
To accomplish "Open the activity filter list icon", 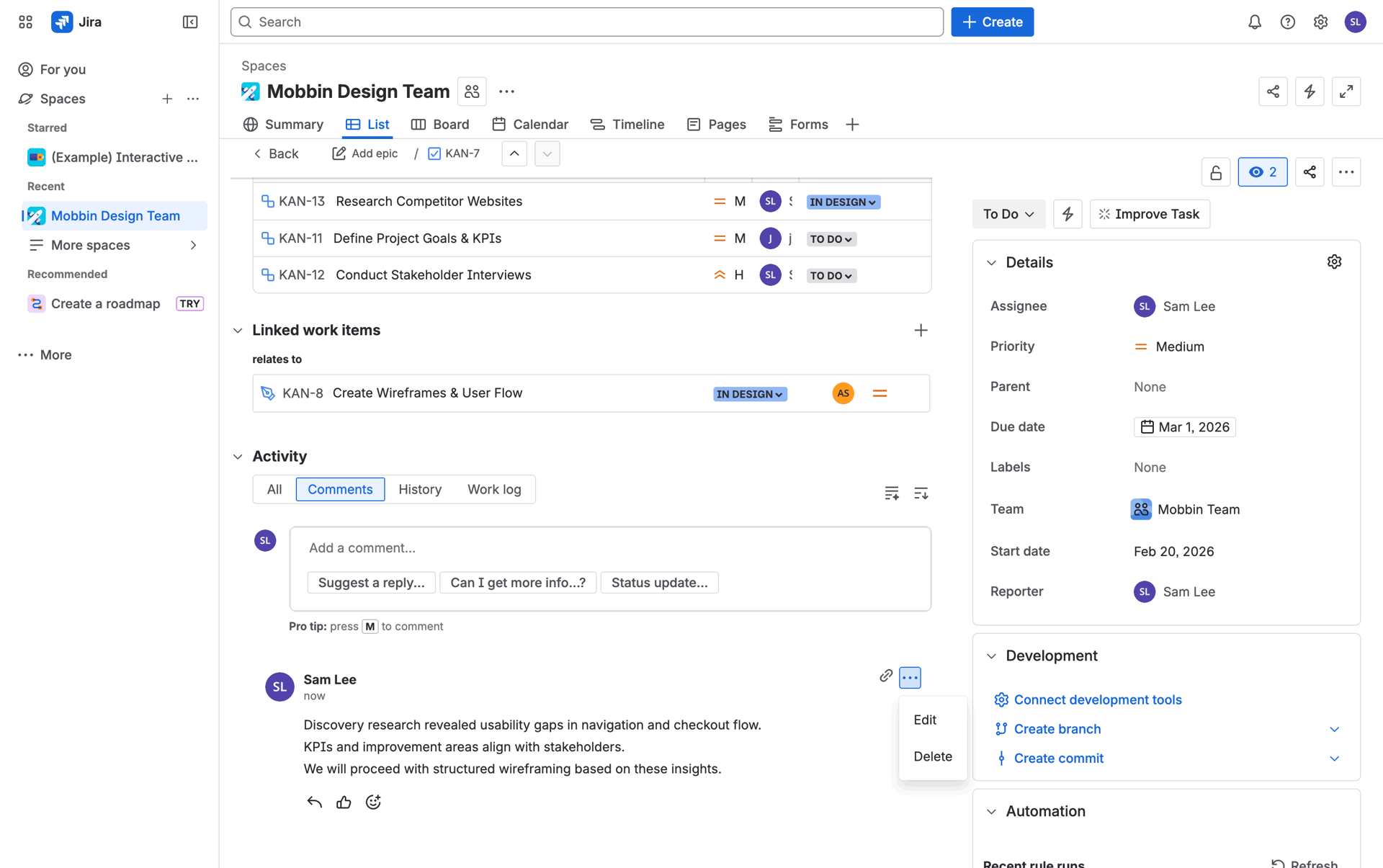I will (x=892, y=493).
